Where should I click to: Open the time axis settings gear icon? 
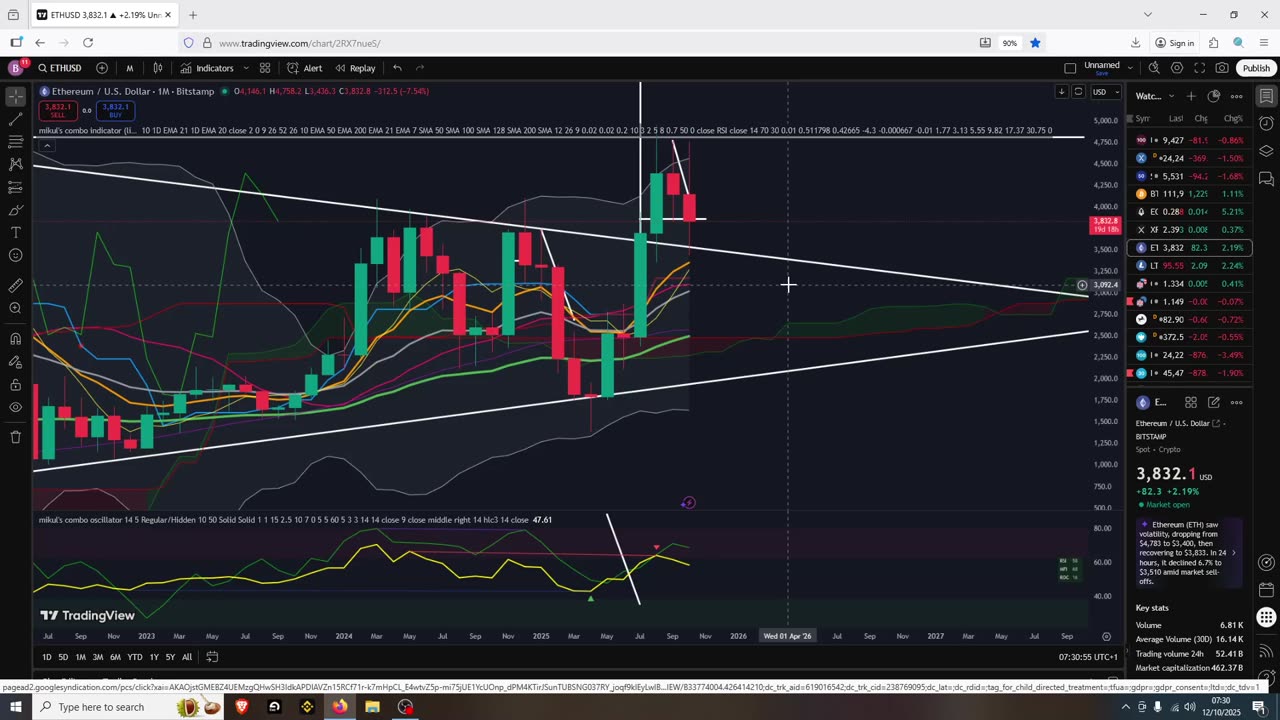click(x=1106, y=636)
